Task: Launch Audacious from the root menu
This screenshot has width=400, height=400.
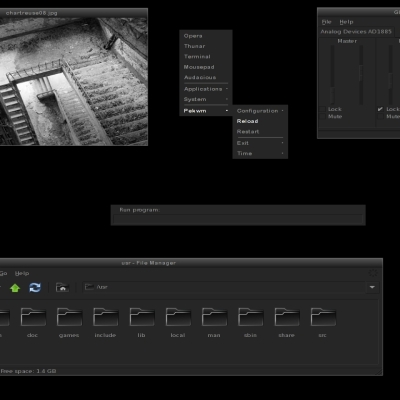Action: pyautogui.click(x=205, y=77)
